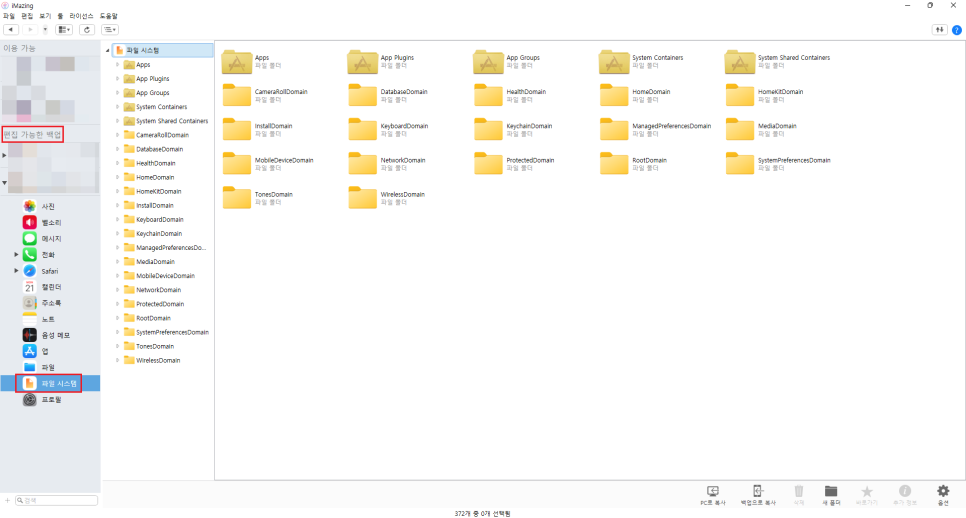Click the plus button beside search
The width and height of the screenshot is (966, 518).
tap(7, 501)
